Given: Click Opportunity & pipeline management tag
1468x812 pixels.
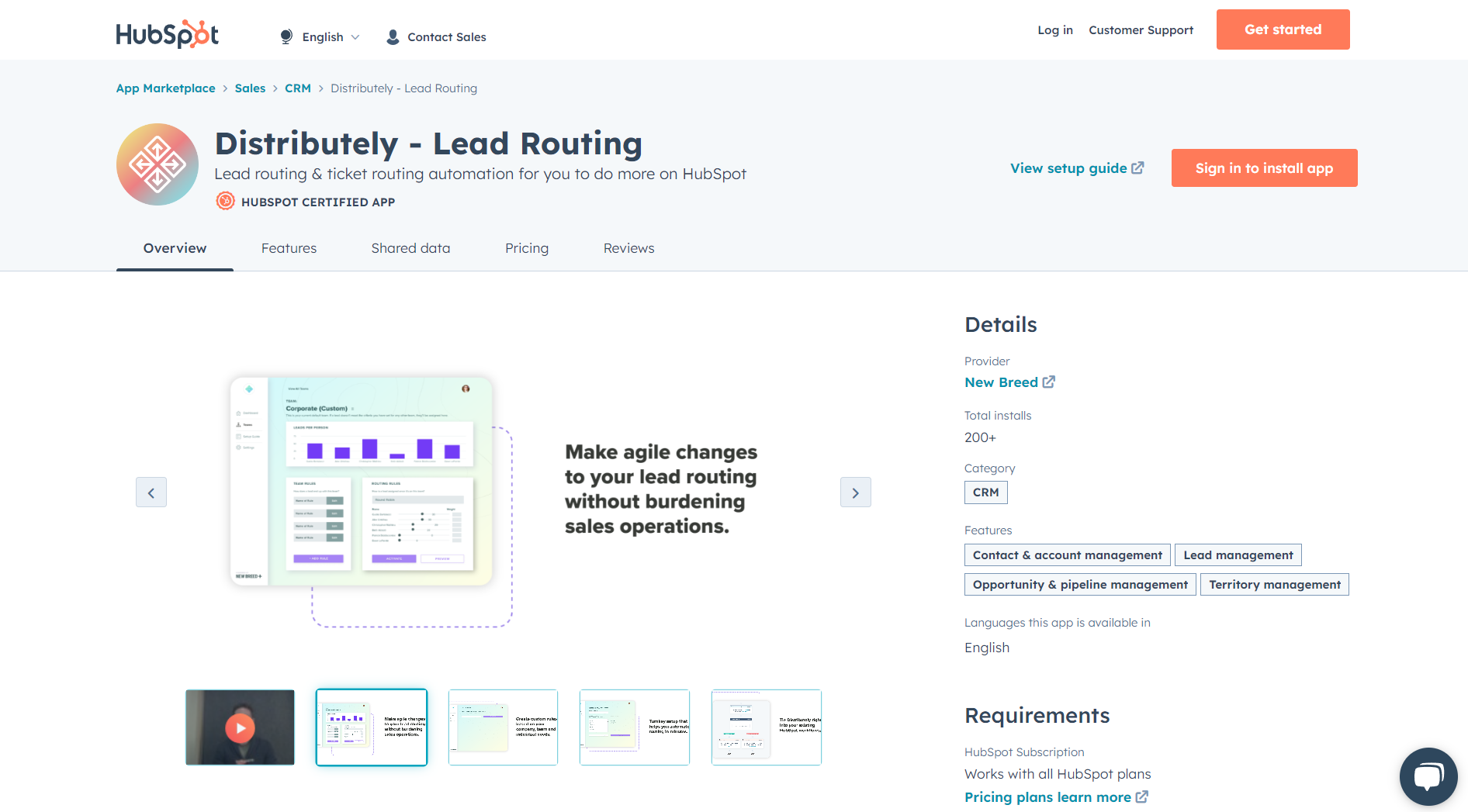Looking at the screenshot, I should click(x=1080, y=585).
